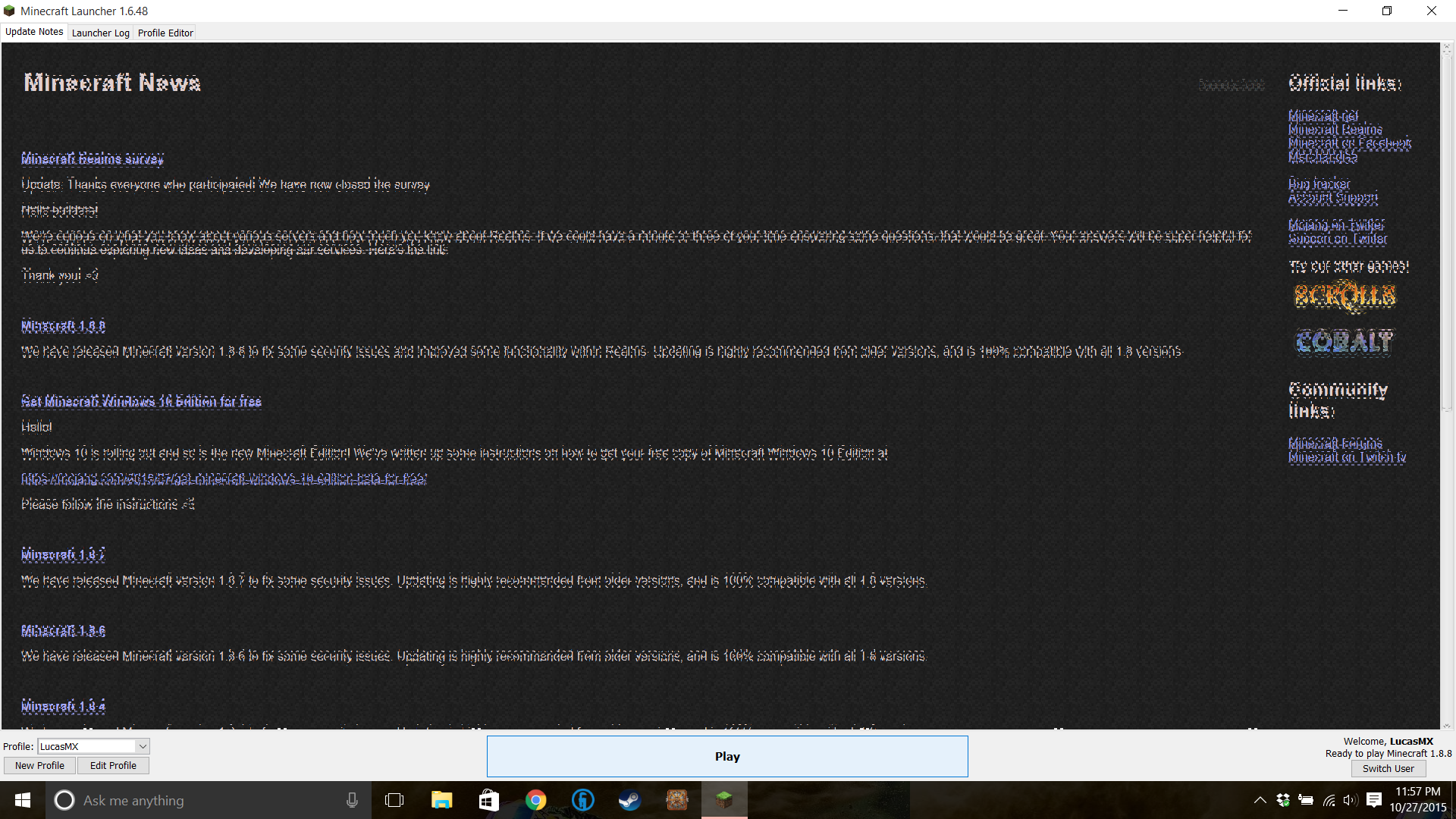The height and width of the screenshot is (819, 1456).
Task: Expand the Profile dropdown showing LucasMX
Action: coord(143,746)
